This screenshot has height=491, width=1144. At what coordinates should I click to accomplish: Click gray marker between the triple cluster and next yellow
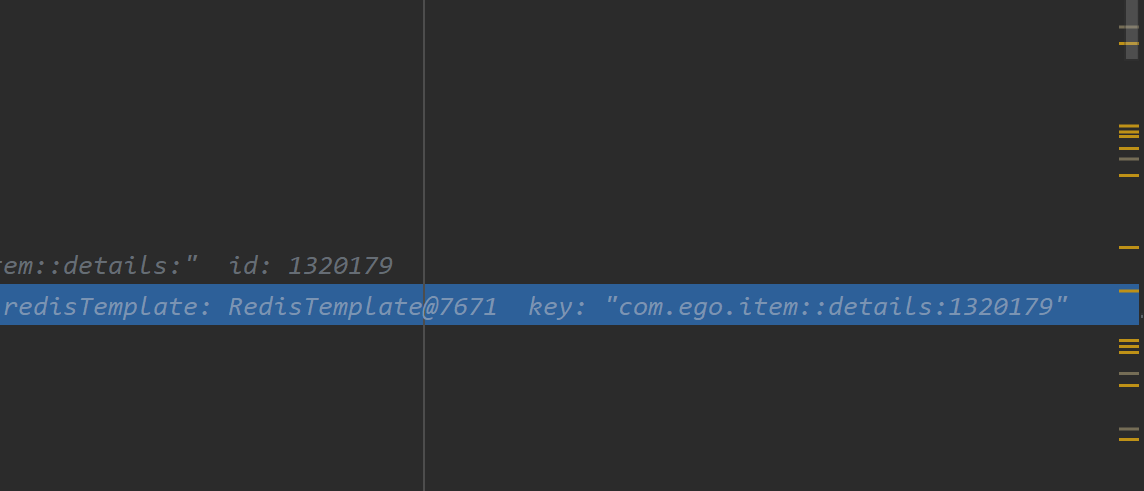(x=1129, y=158)
